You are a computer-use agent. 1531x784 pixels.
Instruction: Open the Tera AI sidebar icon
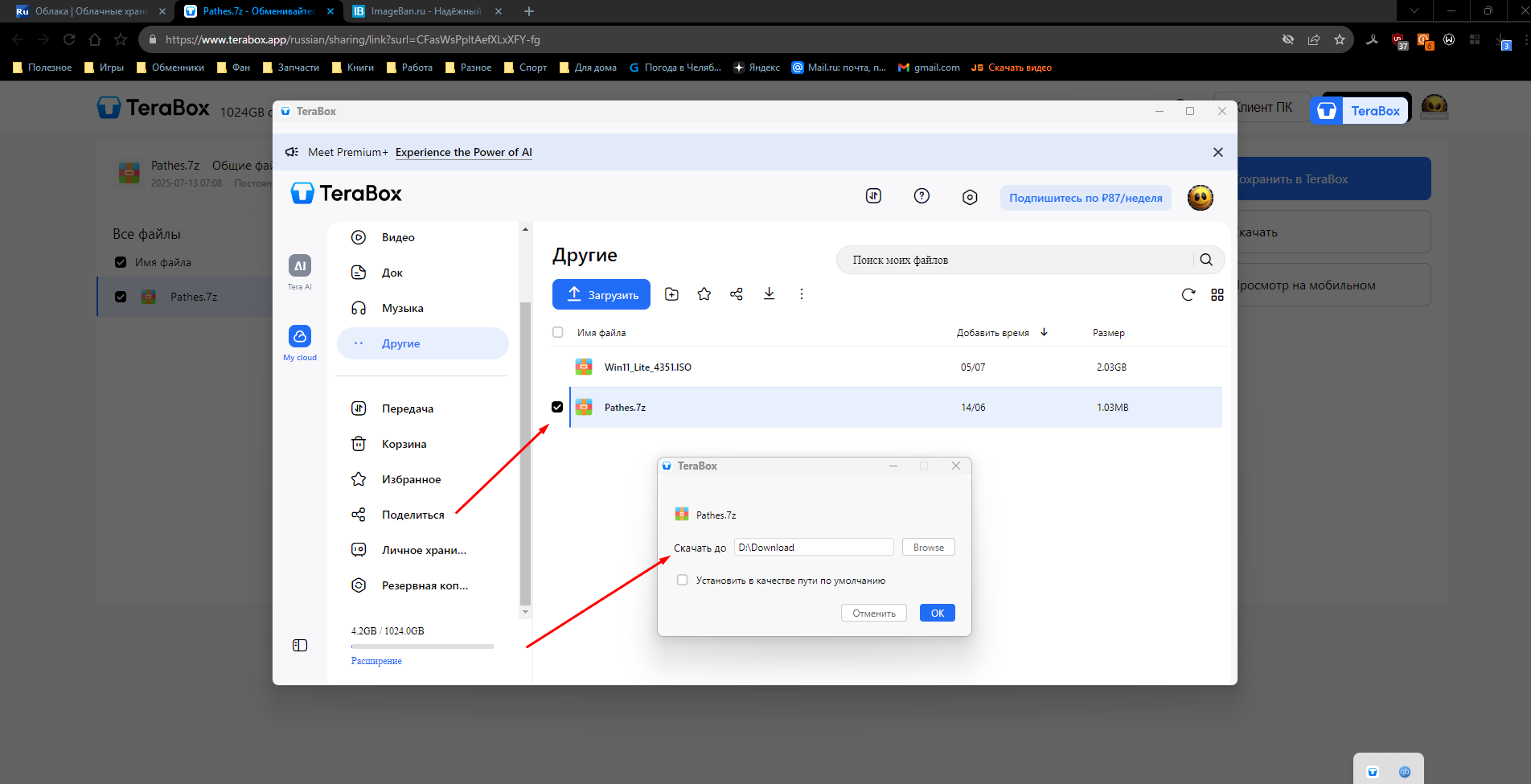(x=300, y=266)
